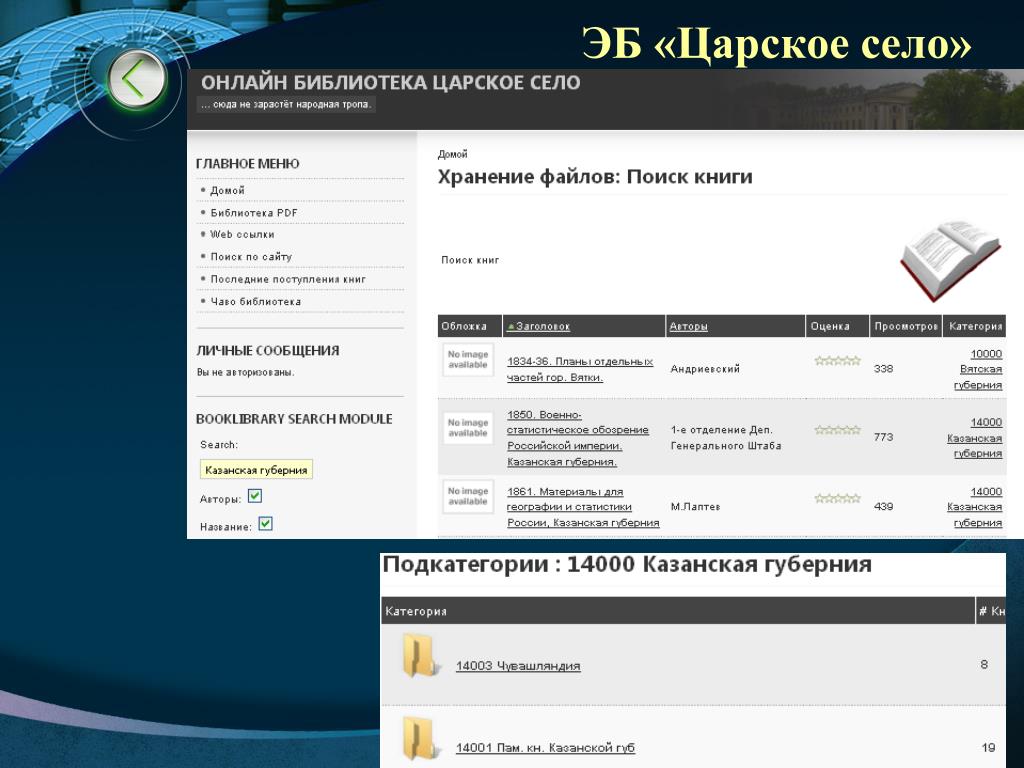The height and width of the screenshot is (768, 1024).
Task: Click the open book image
Action: tap(950, 261)
